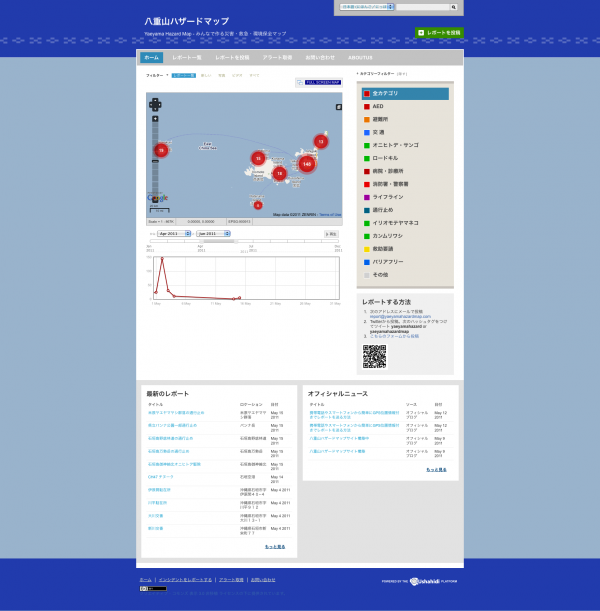Filter the map by カンムリワシ category
Screen dimensions: 600x611
click(x=405, y=236)
